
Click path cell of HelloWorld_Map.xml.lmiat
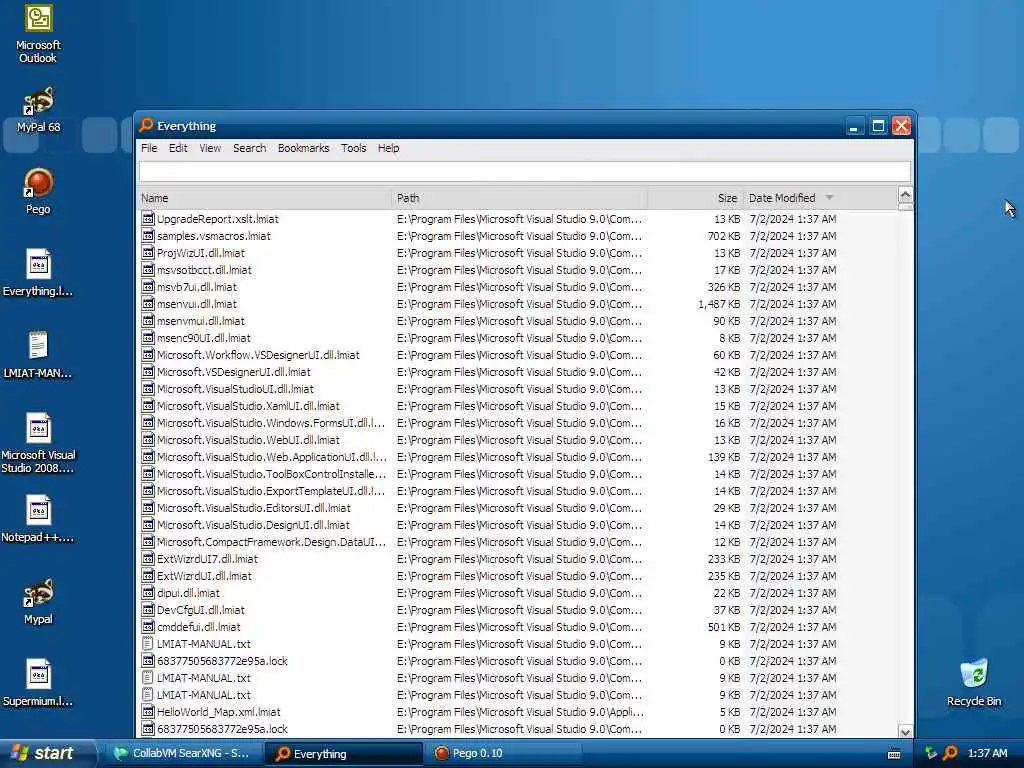(x=520, y=712)
